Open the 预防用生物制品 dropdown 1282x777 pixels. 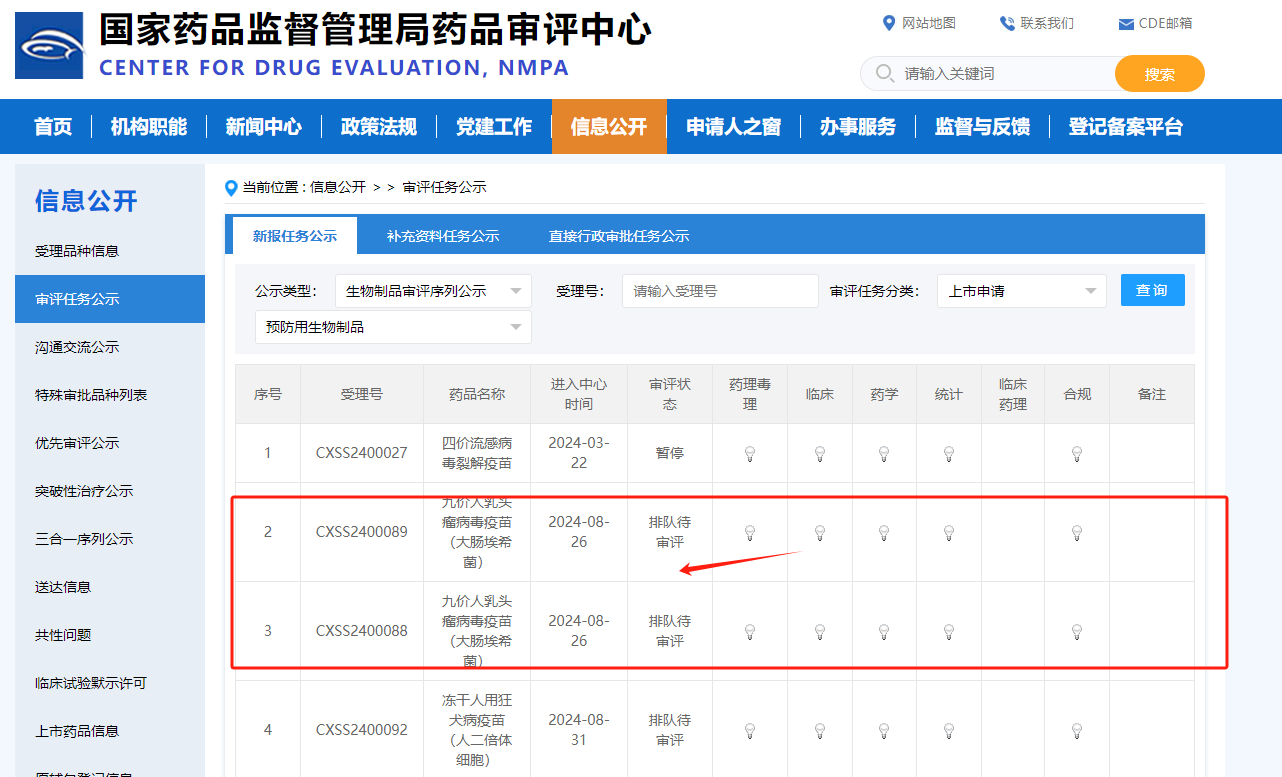tap(393, 327)
